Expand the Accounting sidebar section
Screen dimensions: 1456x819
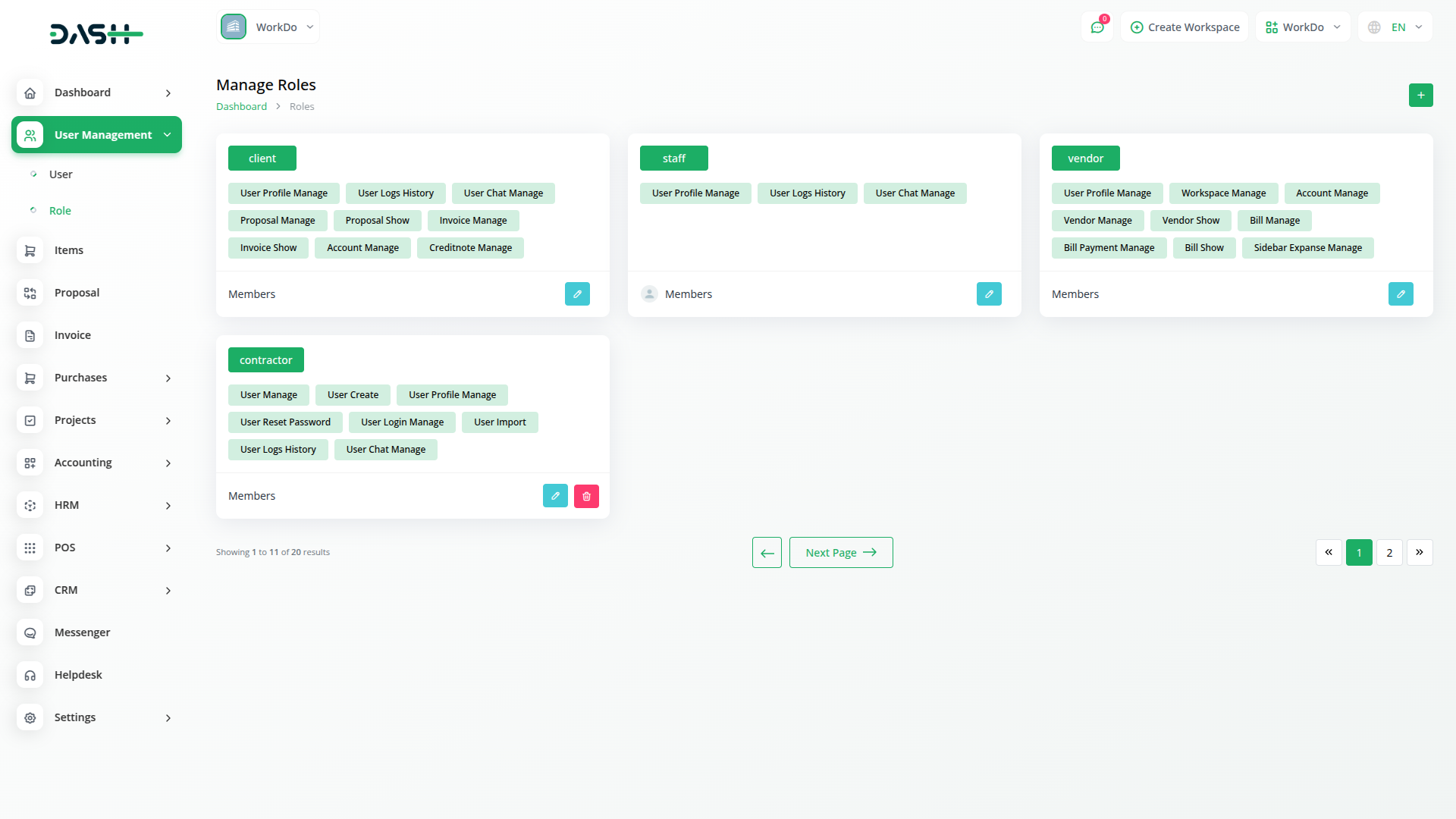168,463
